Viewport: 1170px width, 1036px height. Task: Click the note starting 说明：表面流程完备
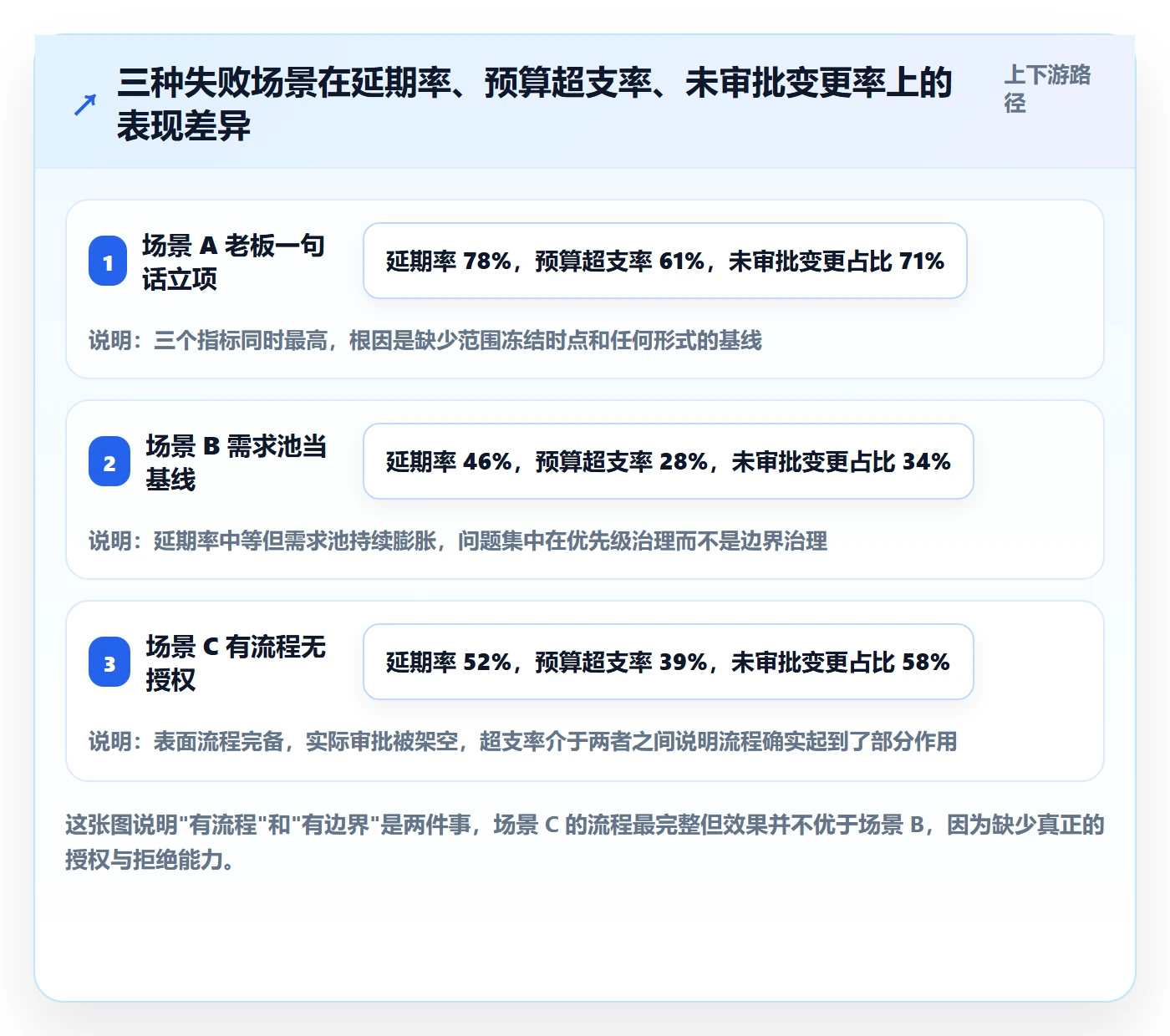pos(523,741)
